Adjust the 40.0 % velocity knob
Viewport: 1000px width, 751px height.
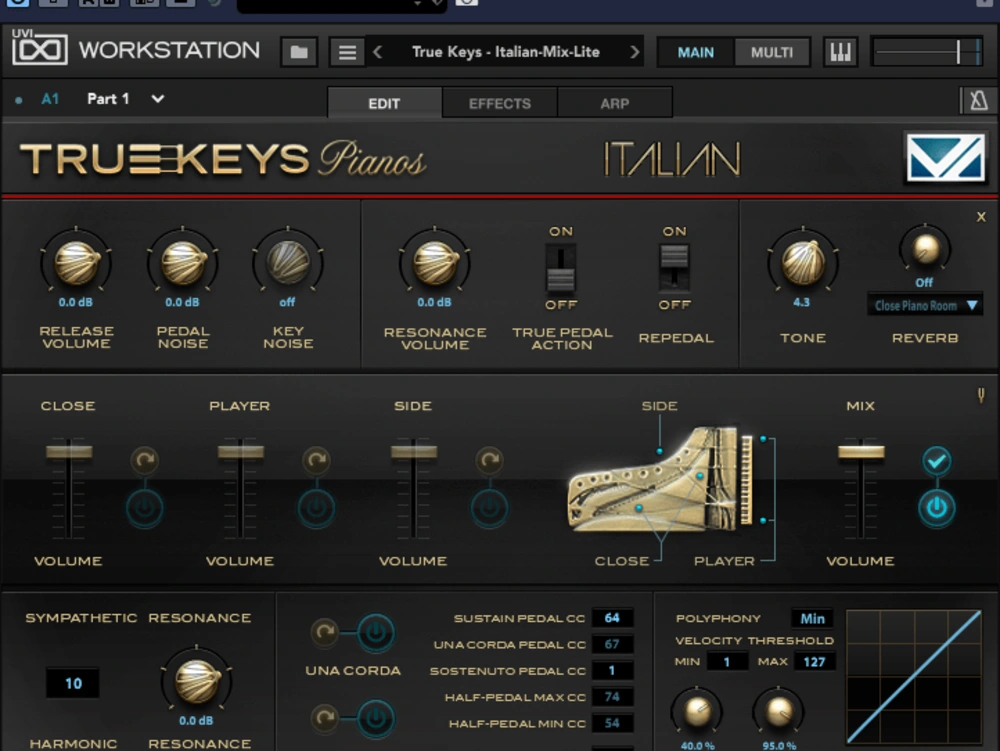697,712
